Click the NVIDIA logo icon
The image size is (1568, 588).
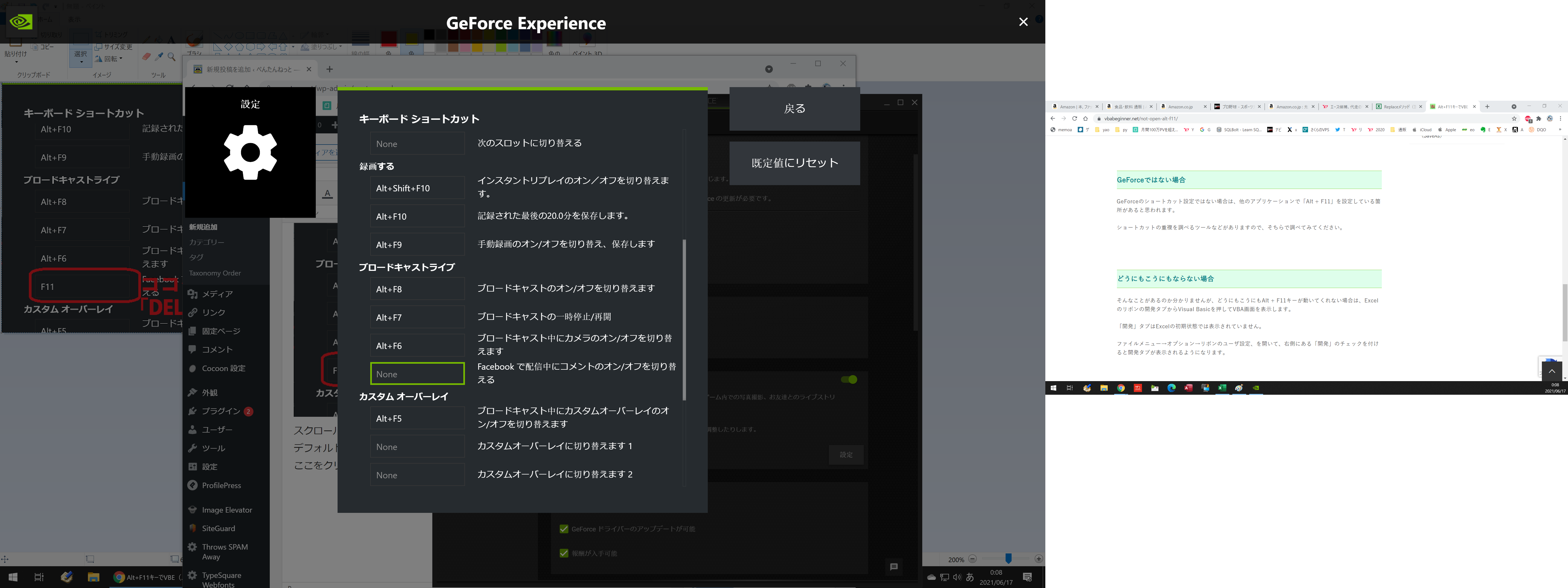click(x=21, y=22)
